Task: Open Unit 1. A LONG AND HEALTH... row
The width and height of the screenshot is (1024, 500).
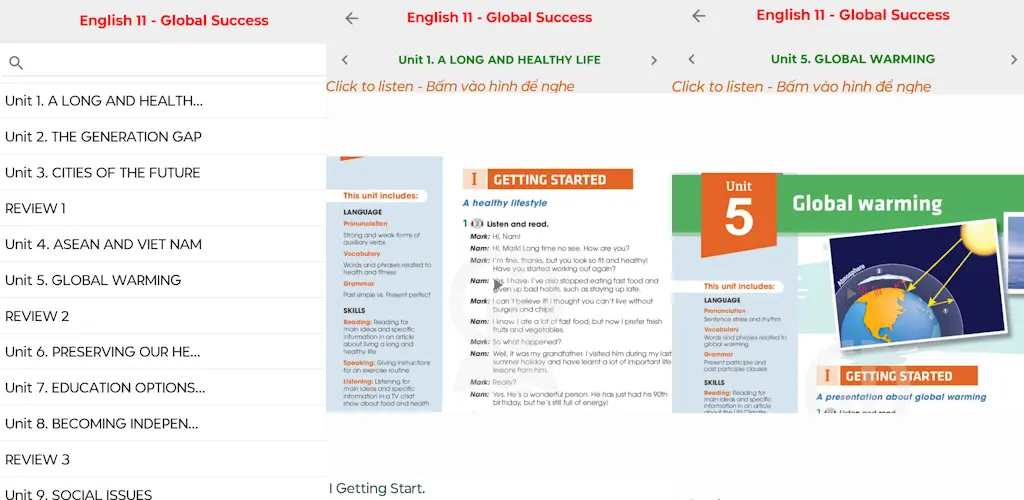Action: coord(163,101)
